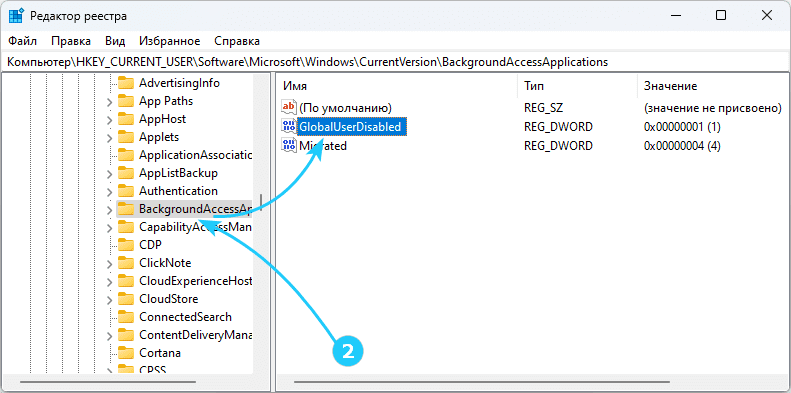Expand the Applets key
Viewport: 791px width, 393px height.
click(x=109, y=137)
